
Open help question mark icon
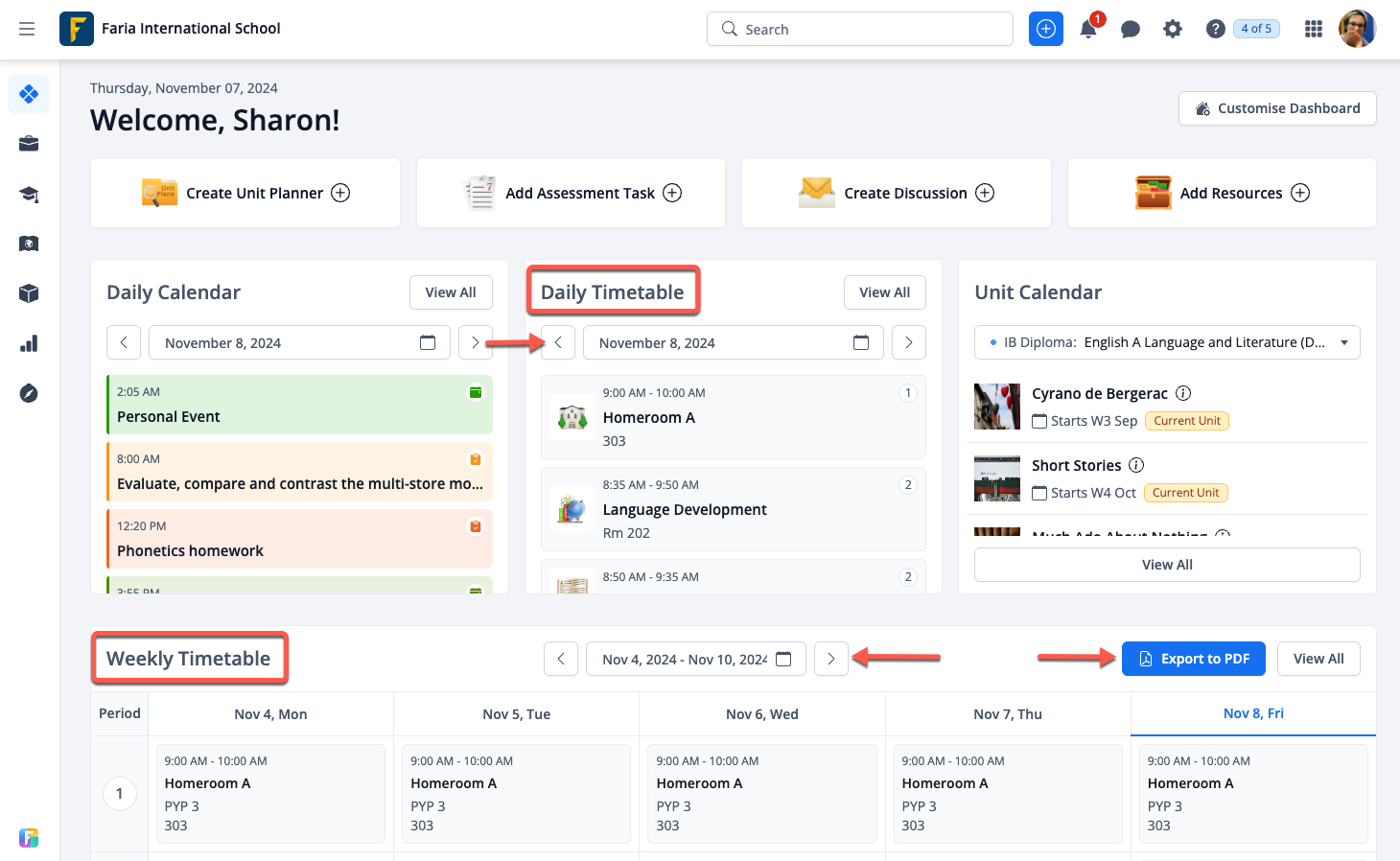click(1215, 30)
